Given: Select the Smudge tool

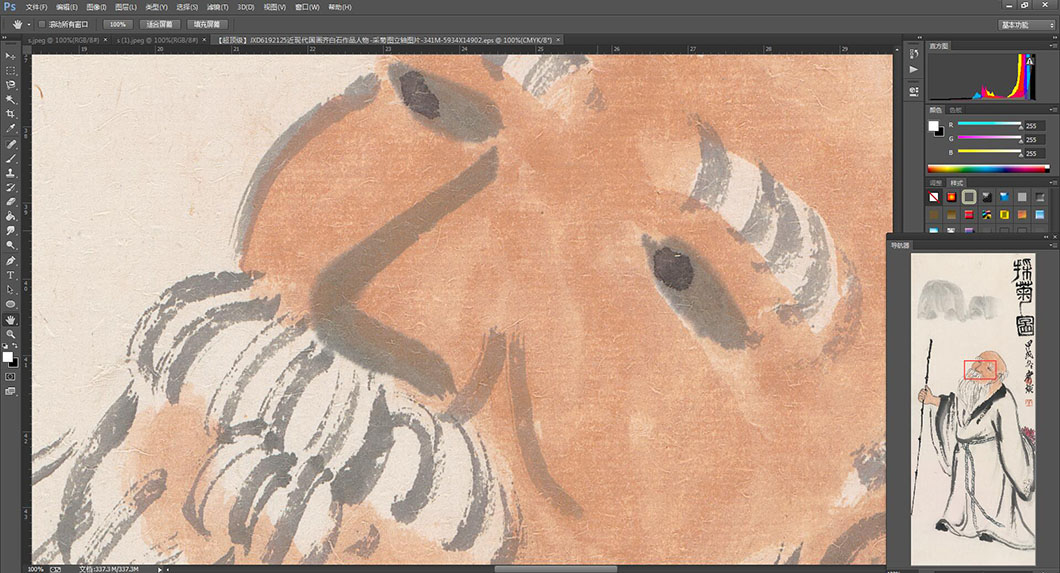Looking at the screenshot, I should pyautogui.click(x=10, y=231).
